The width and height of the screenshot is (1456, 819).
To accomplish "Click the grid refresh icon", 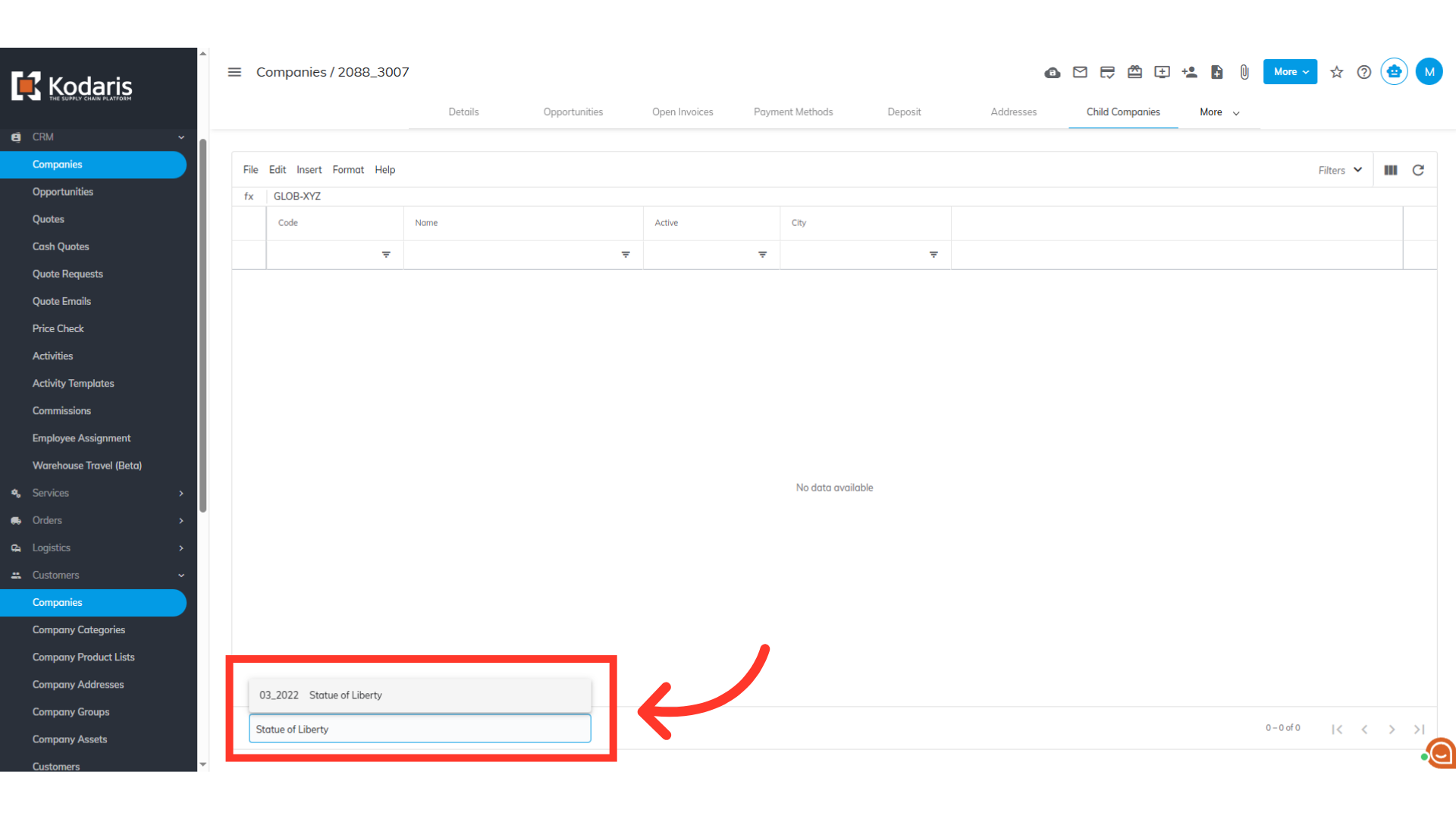I will click(x=1418, y=170).
